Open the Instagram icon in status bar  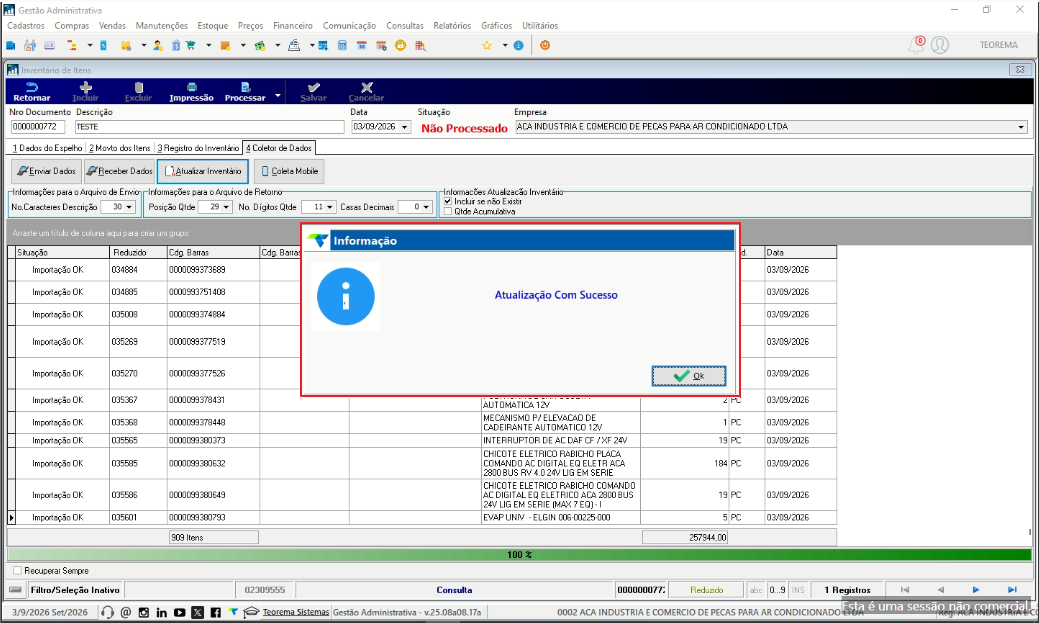(144, 612)
